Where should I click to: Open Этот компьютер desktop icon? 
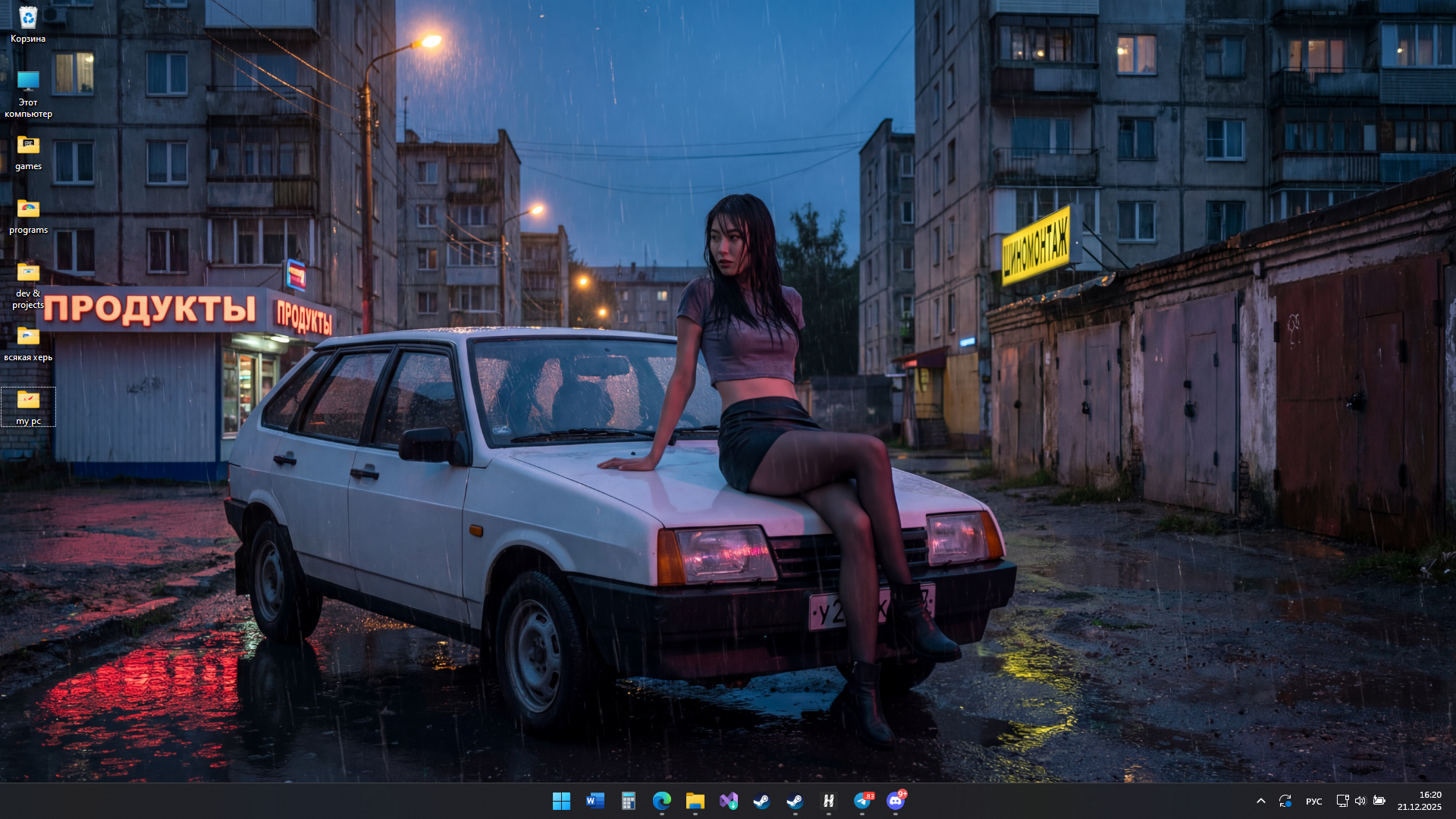click(x=28, y=93)
